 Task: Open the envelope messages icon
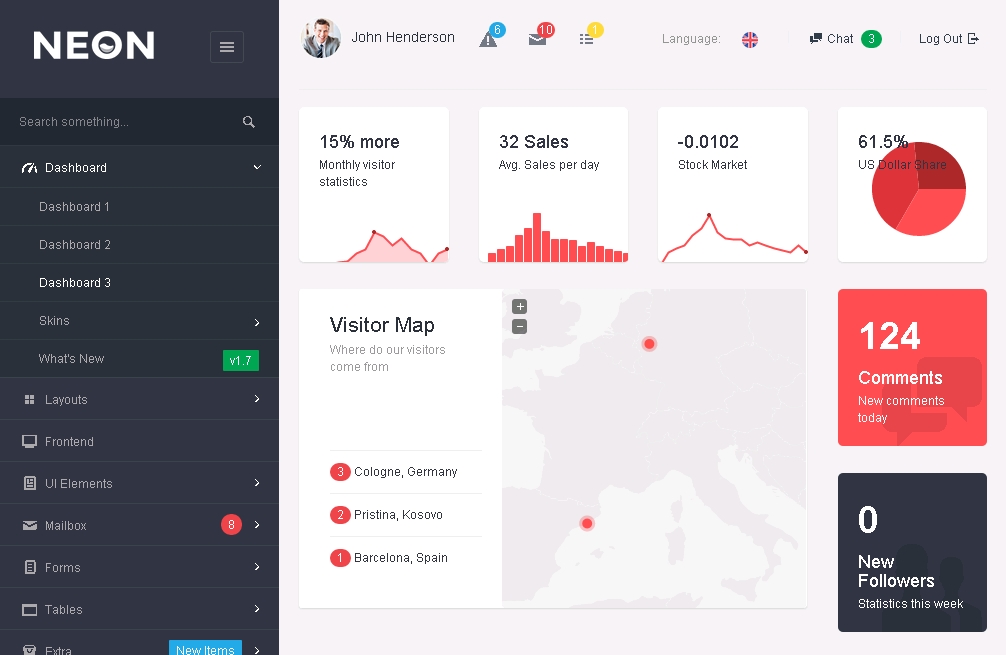click(x=537, y=39)
